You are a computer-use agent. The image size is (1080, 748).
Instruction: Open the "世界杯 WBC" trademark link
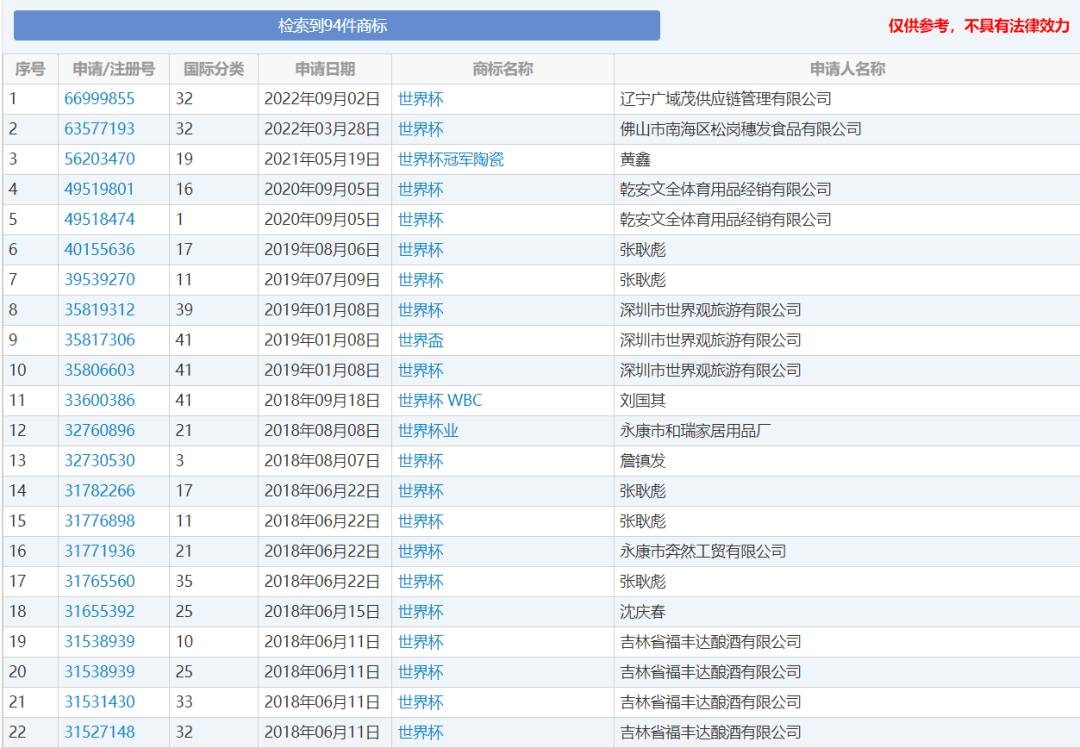point(439,400)
